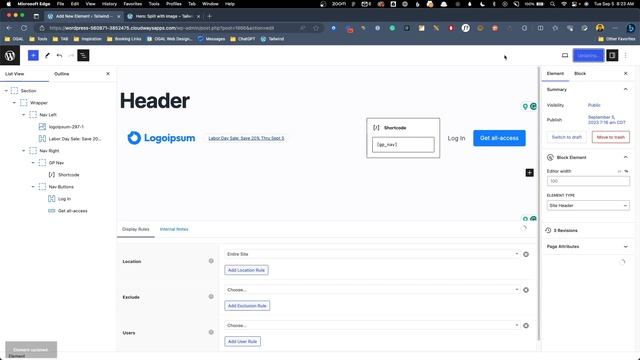Toggle the settings sidebar icon

tap(612, 56)
